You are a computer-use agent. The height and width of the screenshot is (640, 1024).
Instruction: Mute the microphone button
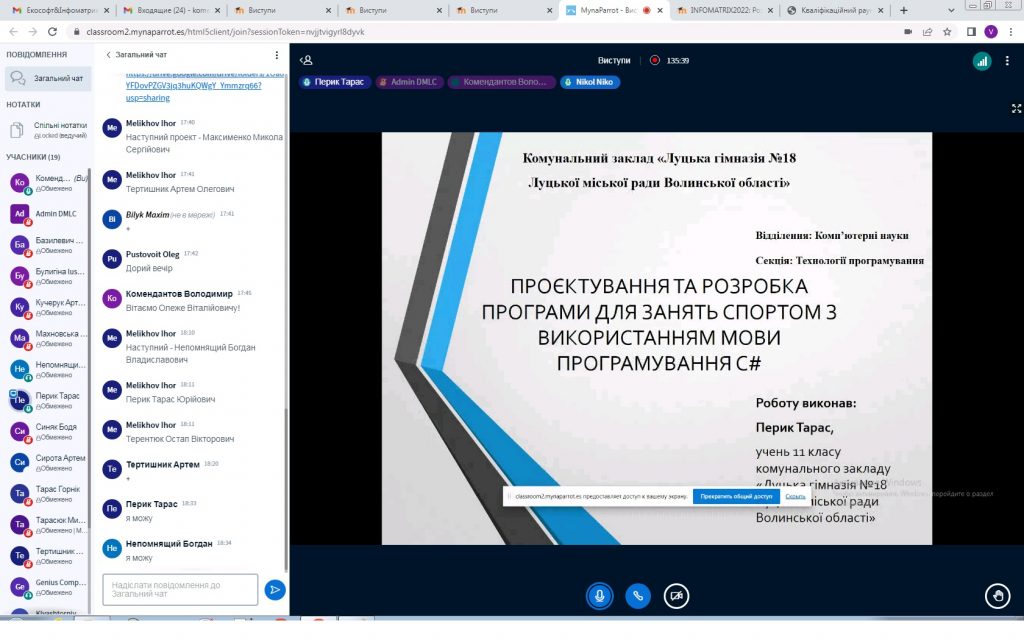[599, 595]
